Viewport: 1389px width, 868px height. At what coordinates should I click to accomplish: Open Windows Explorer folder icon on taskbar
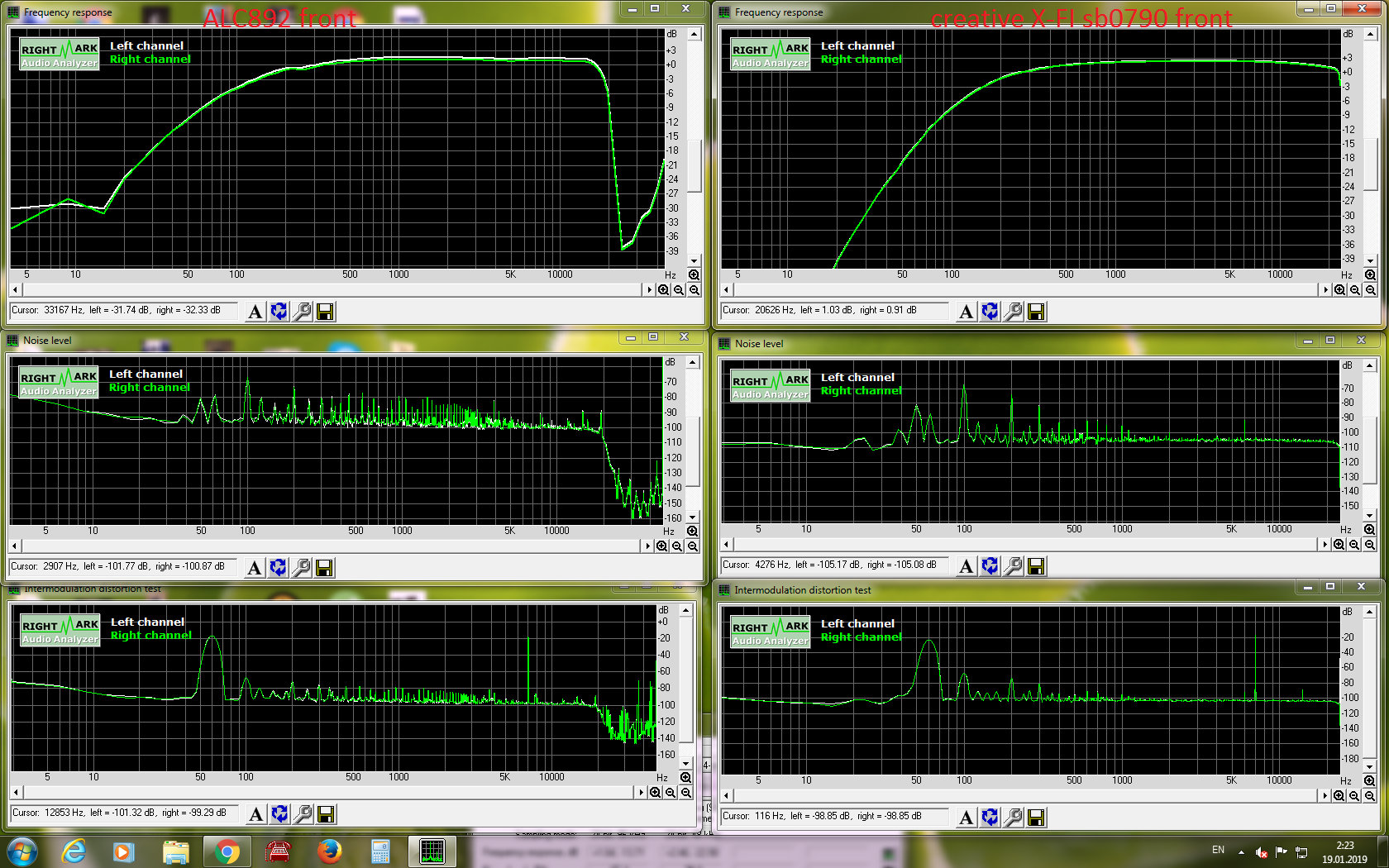tap(175, 851)
